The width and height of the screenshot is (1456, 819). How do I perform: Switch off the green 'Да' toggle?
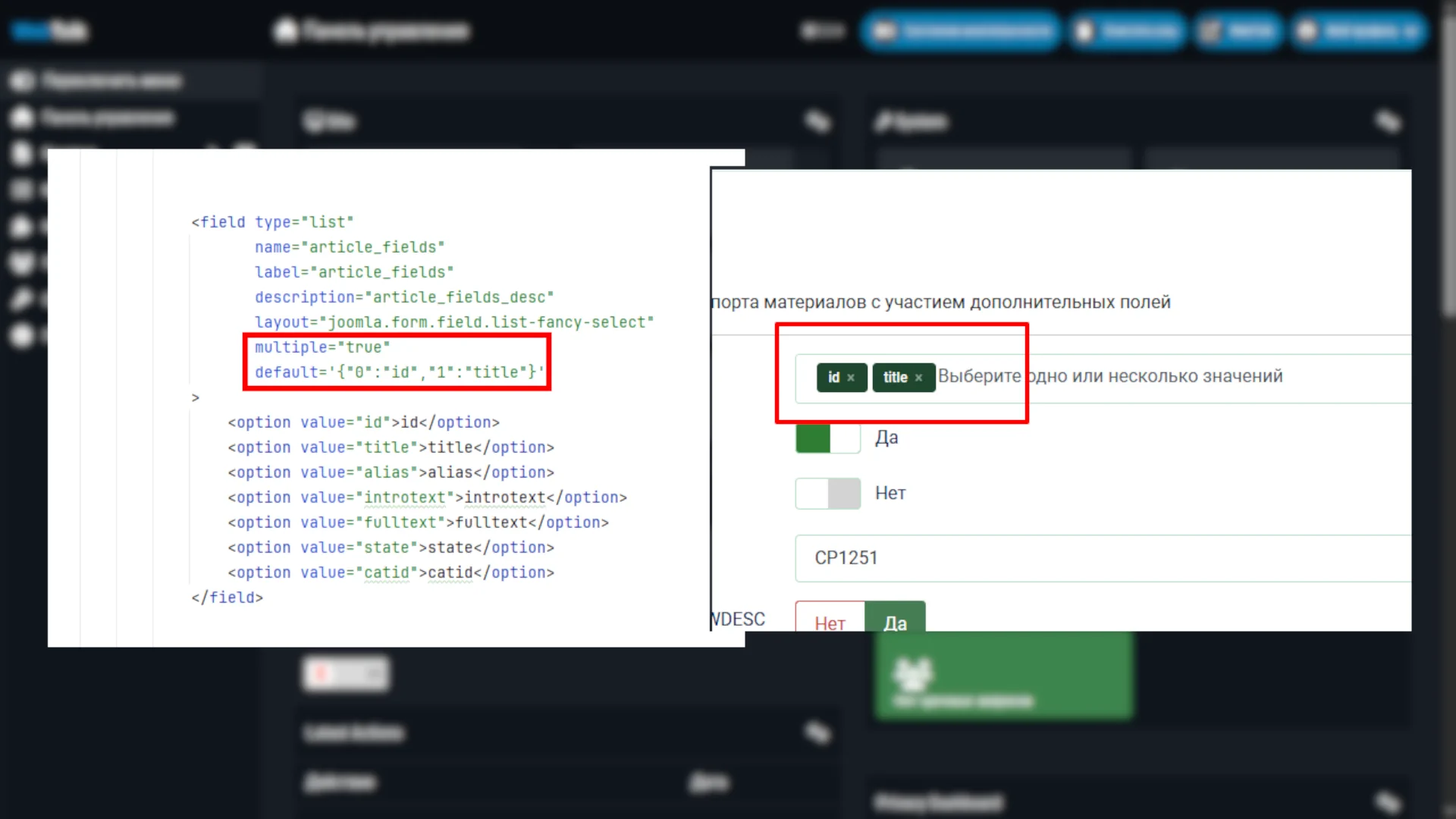[827, 438]
